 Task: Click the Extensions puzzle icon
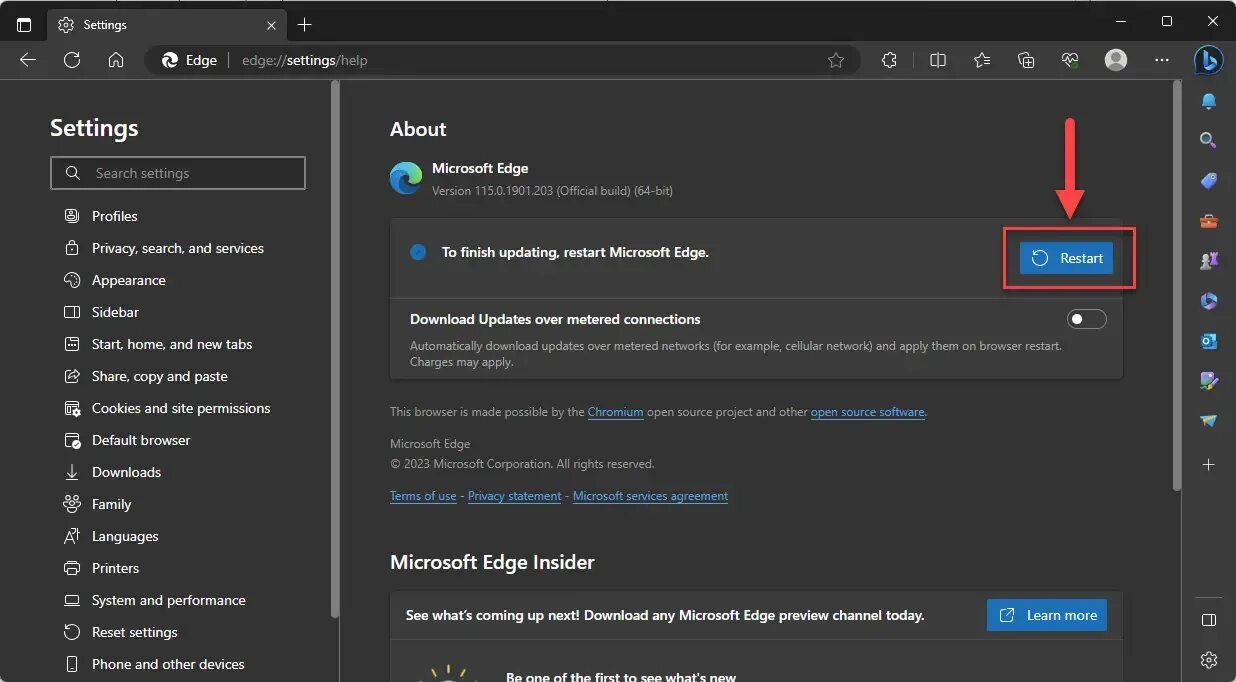889,60
